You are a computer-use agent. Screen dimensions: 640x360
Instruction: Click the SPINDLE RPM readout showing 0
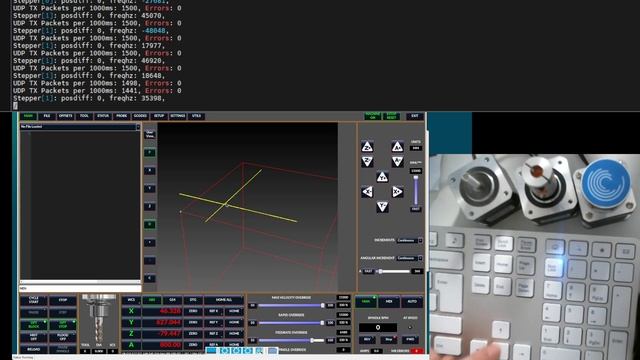(378, 327)
